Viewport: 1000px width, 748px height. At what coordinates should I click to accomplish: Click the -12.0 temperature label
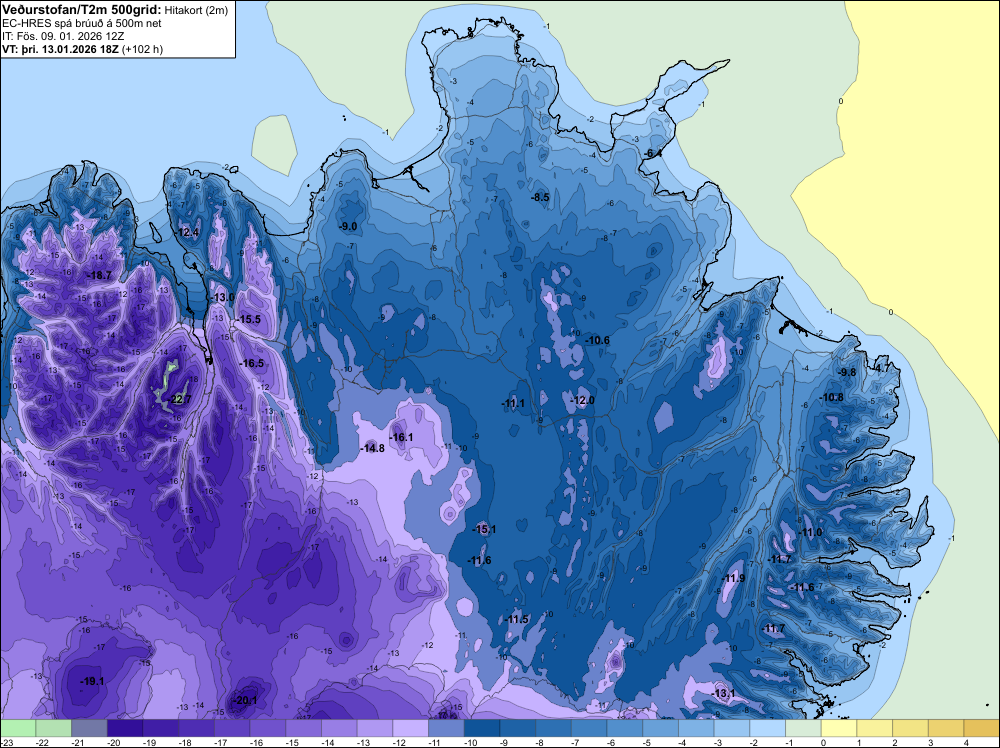click(x=582, y=400)
